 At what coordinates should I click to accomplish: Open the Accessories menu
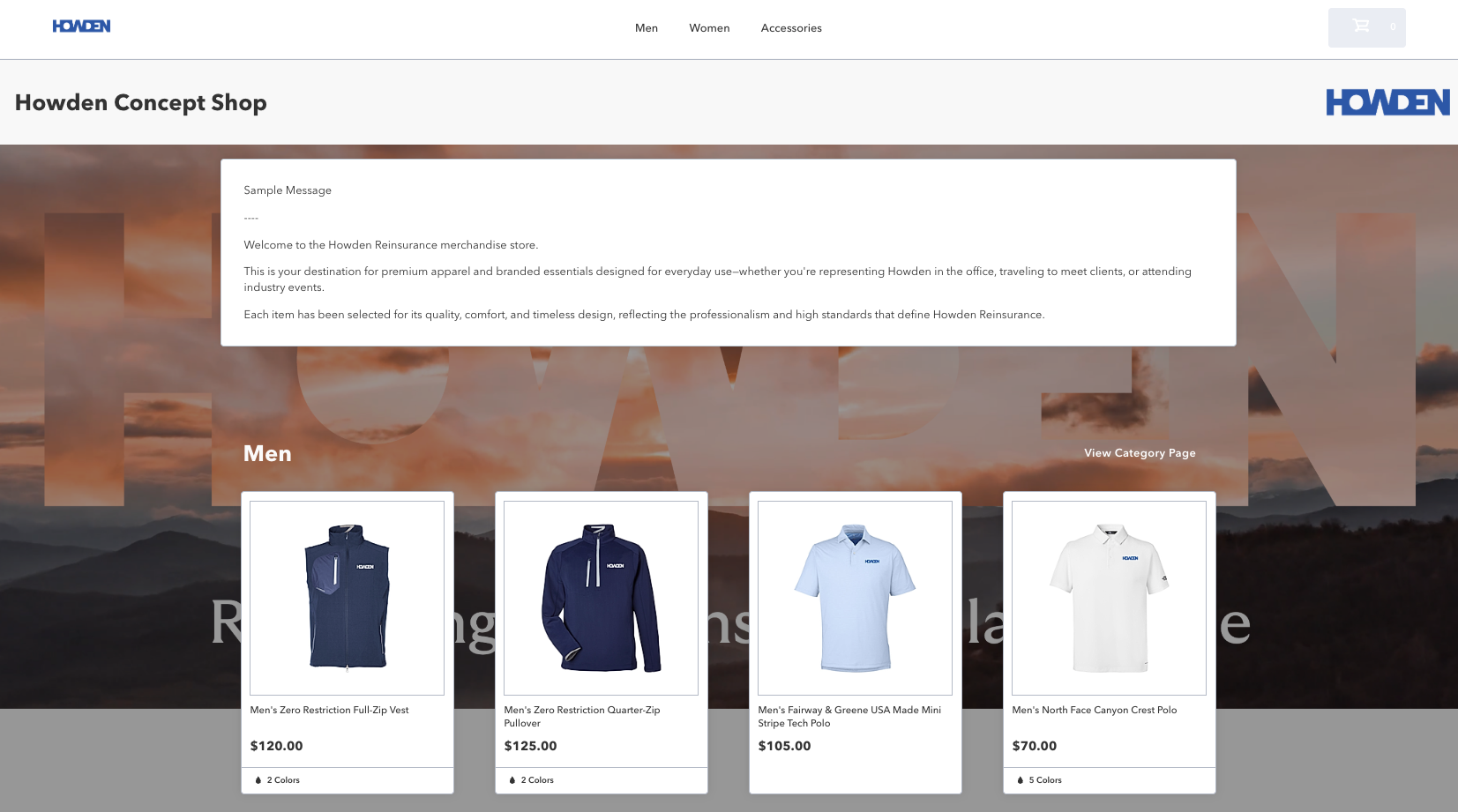(791, 28)
